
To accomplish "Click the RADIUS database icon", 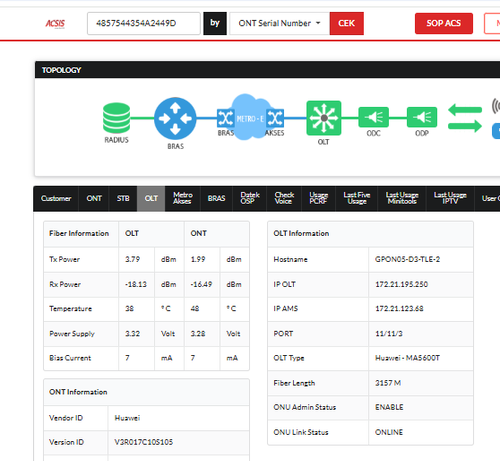I will [x=116, y=118].
